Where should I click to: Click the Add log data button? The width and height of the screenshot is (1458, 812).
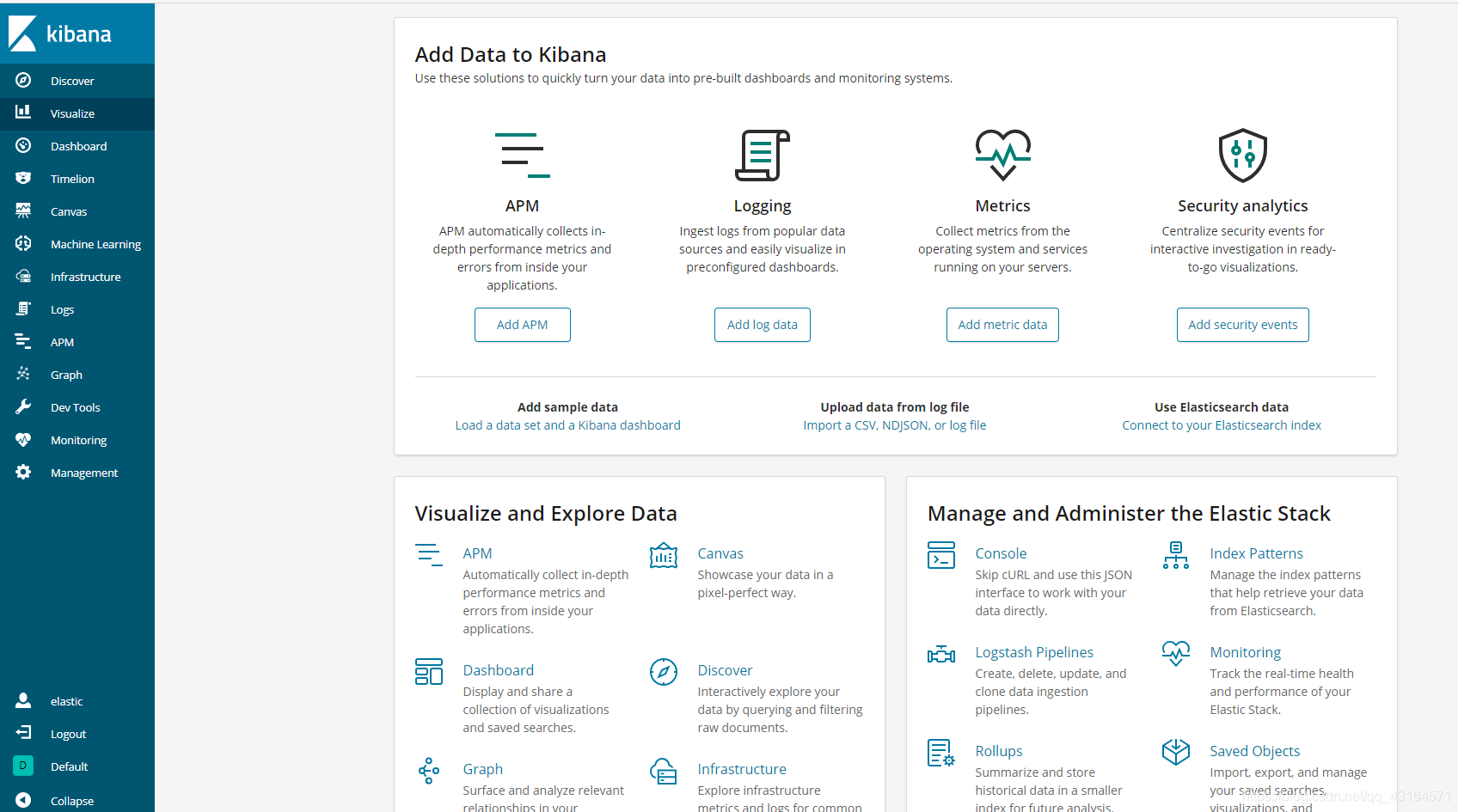tap(763, 325)
